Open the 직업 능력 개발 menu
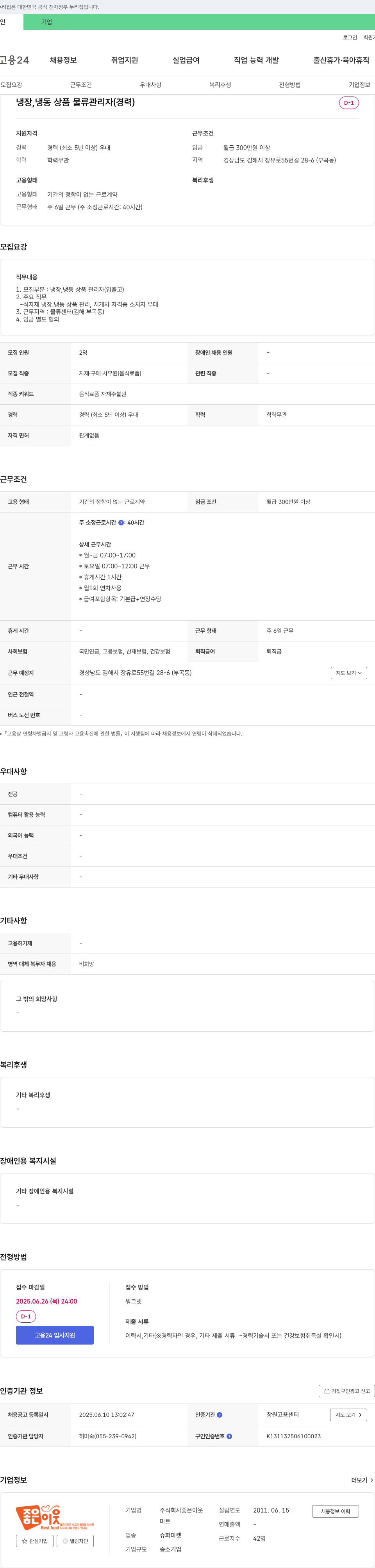The height and width of the screenshot is (1568, 375). 256,60
